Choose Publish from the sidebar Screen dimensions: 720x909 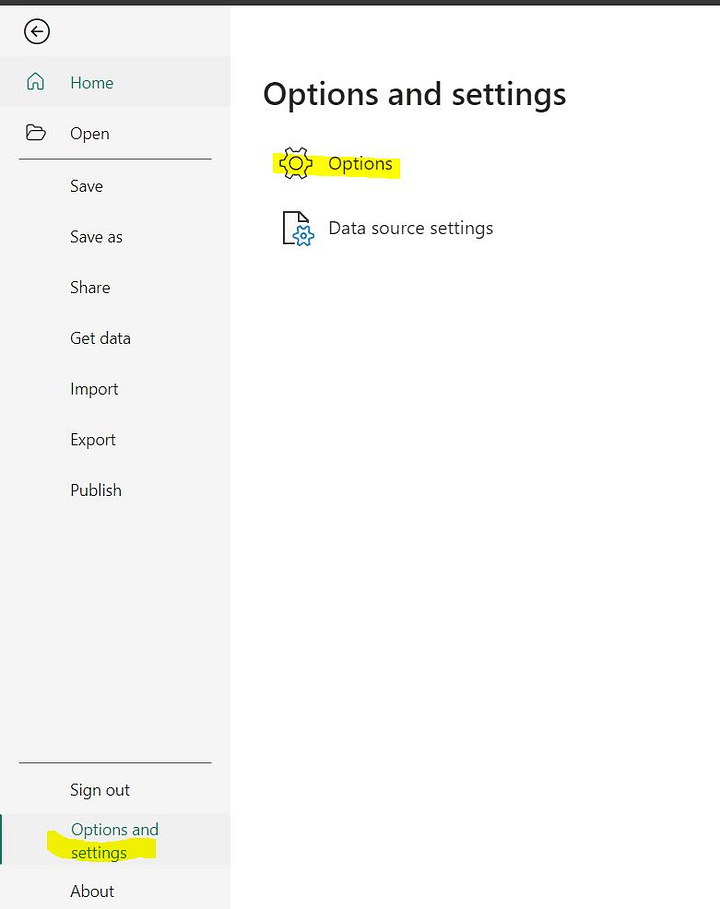click(115, 490)
